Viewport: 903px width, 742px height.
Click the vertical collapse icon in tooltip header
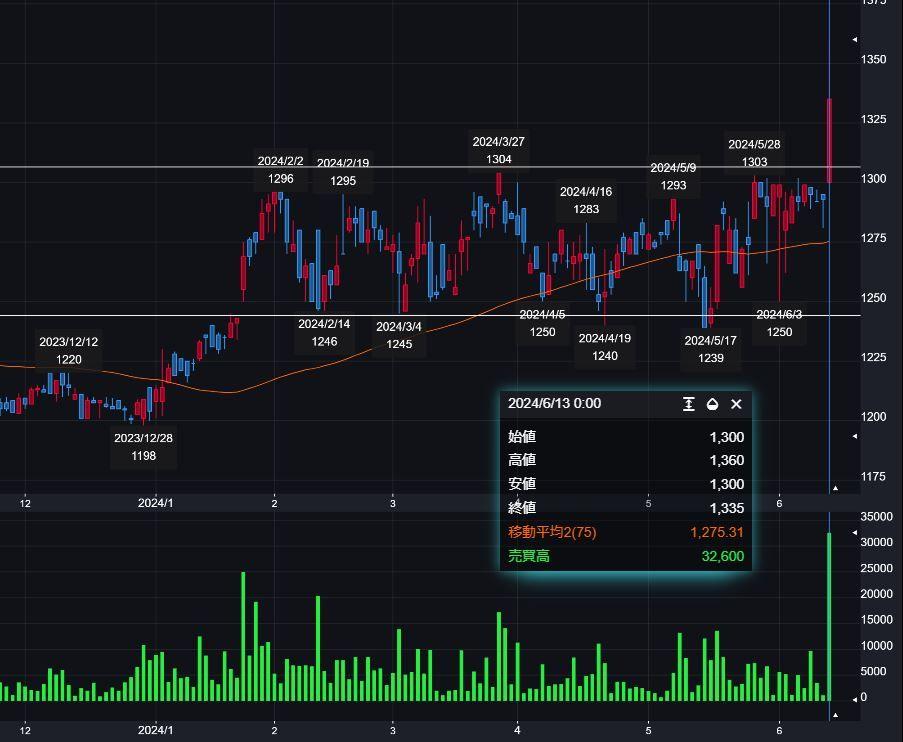[x=688, y=404]
